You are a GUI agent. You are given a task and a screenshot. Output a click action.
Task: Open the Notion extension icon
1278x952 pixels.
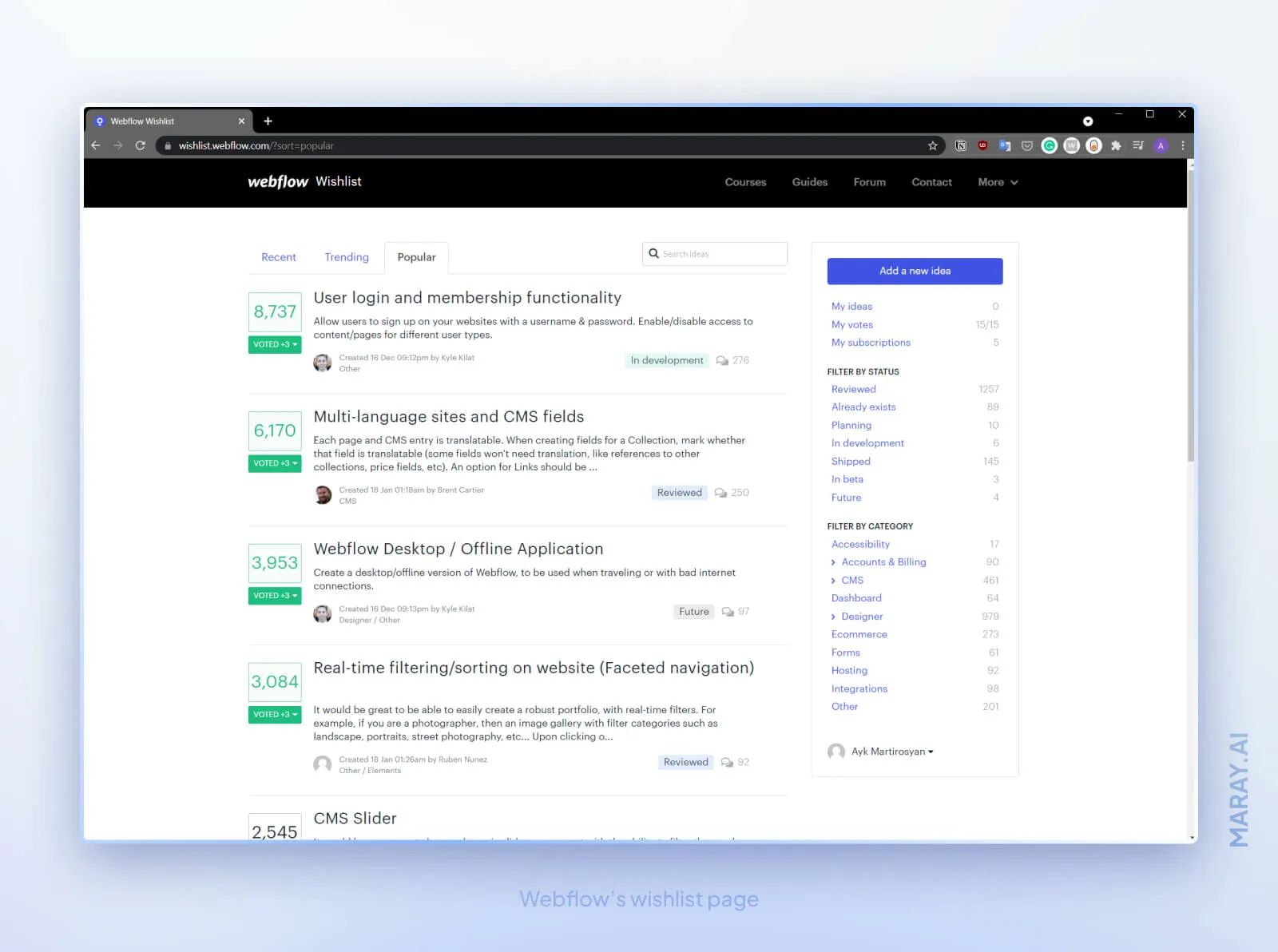(x=961, y=145)
